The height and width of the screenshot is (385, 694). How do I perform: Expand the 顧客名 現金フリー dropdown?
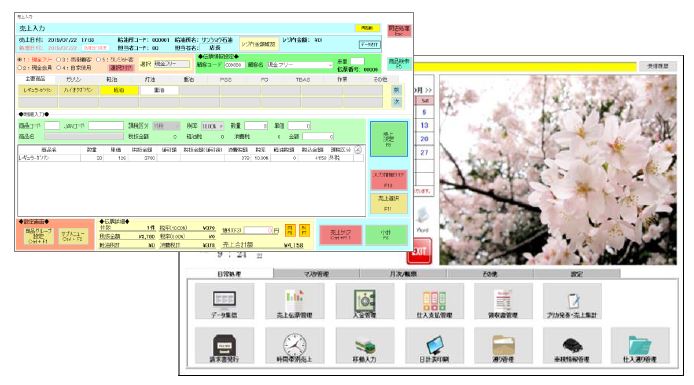click(330, 65)
